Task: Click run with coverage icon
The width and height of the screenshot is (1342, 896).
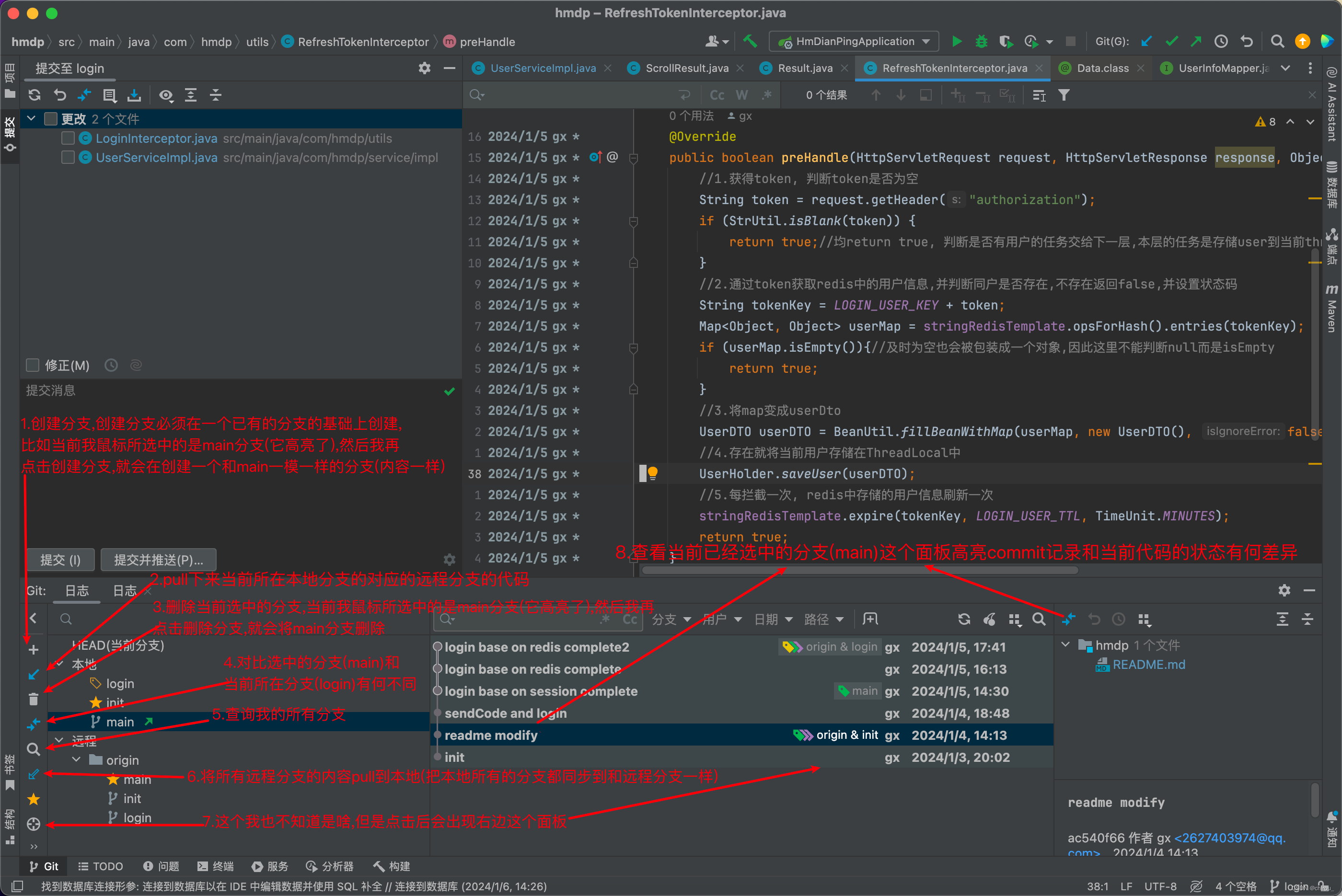Action: point(1006,41)
